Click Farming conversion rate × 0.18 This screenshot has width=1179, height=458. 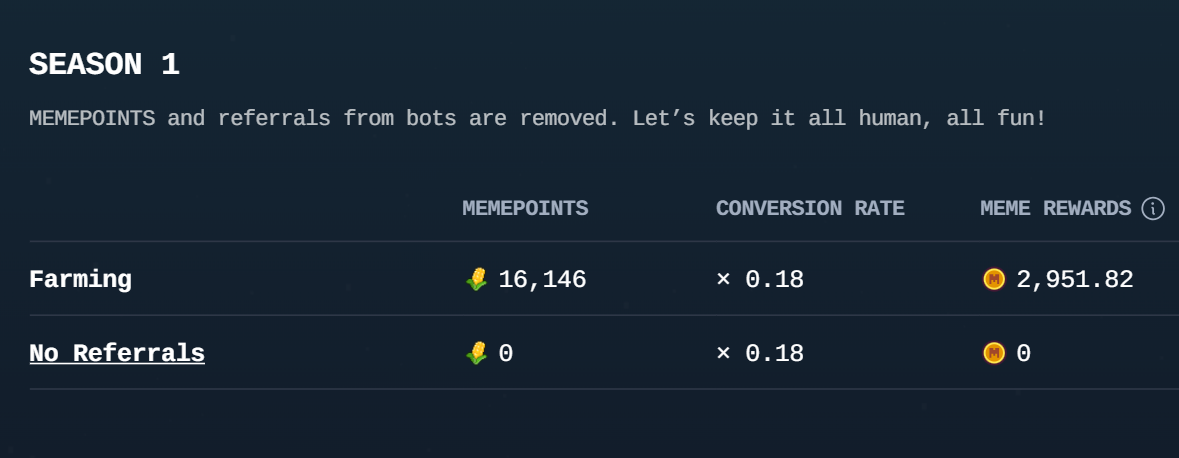[x=760, y=280]
